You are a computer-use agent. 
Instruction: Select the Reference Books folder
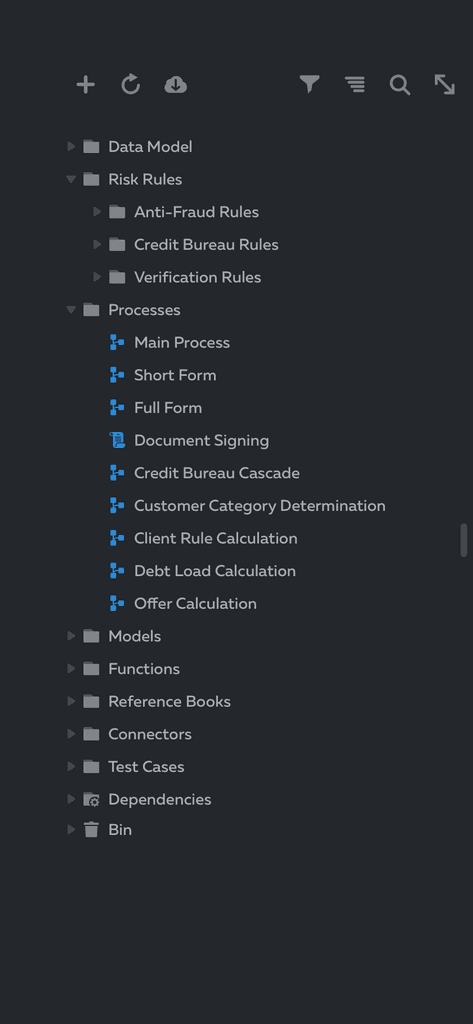(169, 701)
